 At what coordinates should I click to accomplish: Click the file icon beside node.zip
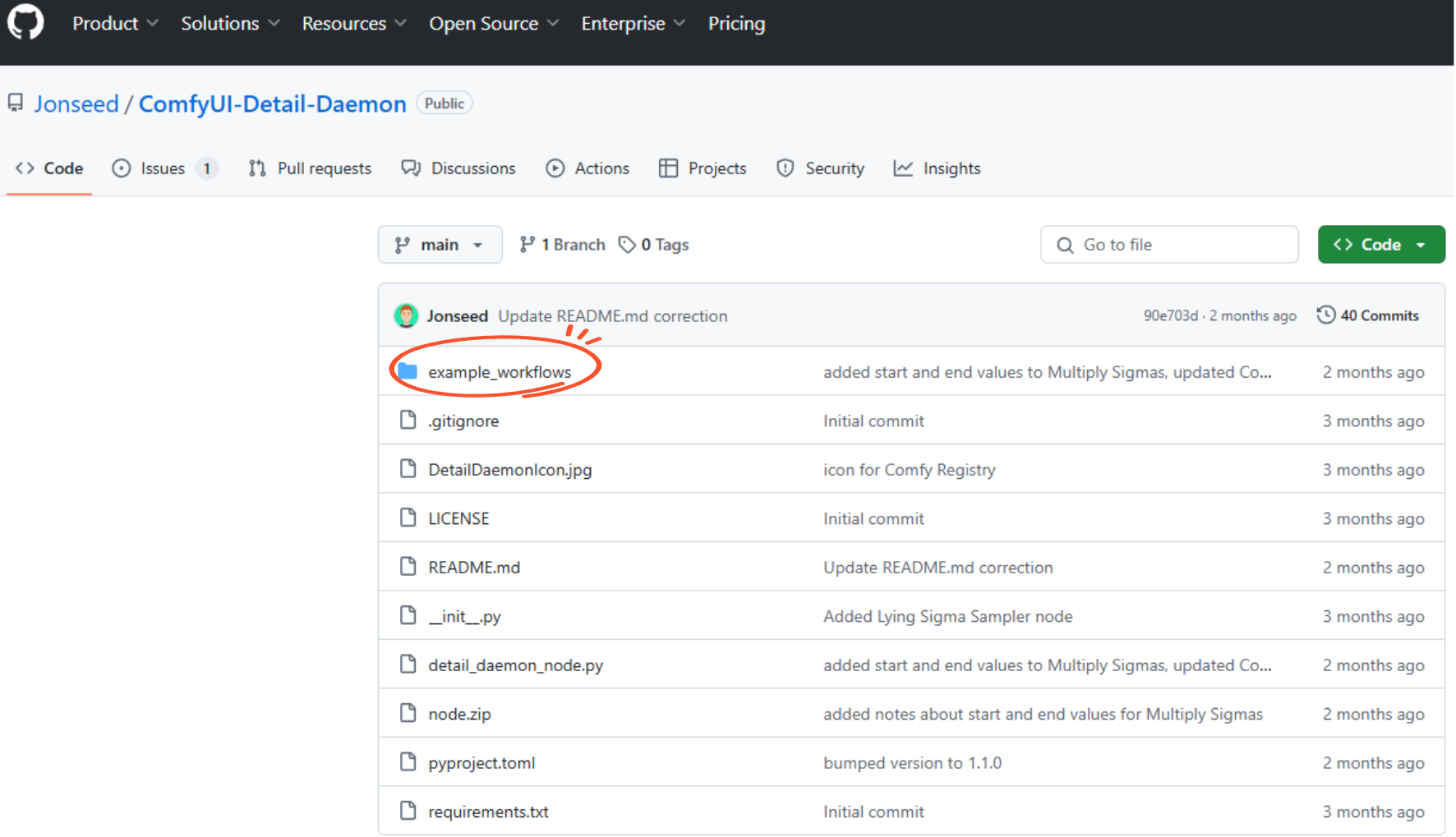pos(408,714)
